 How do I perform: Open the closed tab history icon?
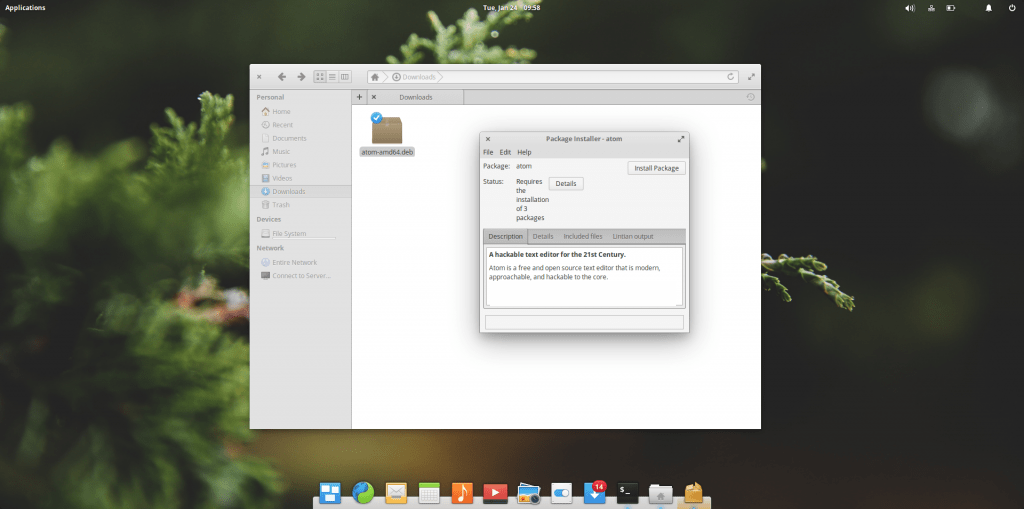[x=751, y=97]
